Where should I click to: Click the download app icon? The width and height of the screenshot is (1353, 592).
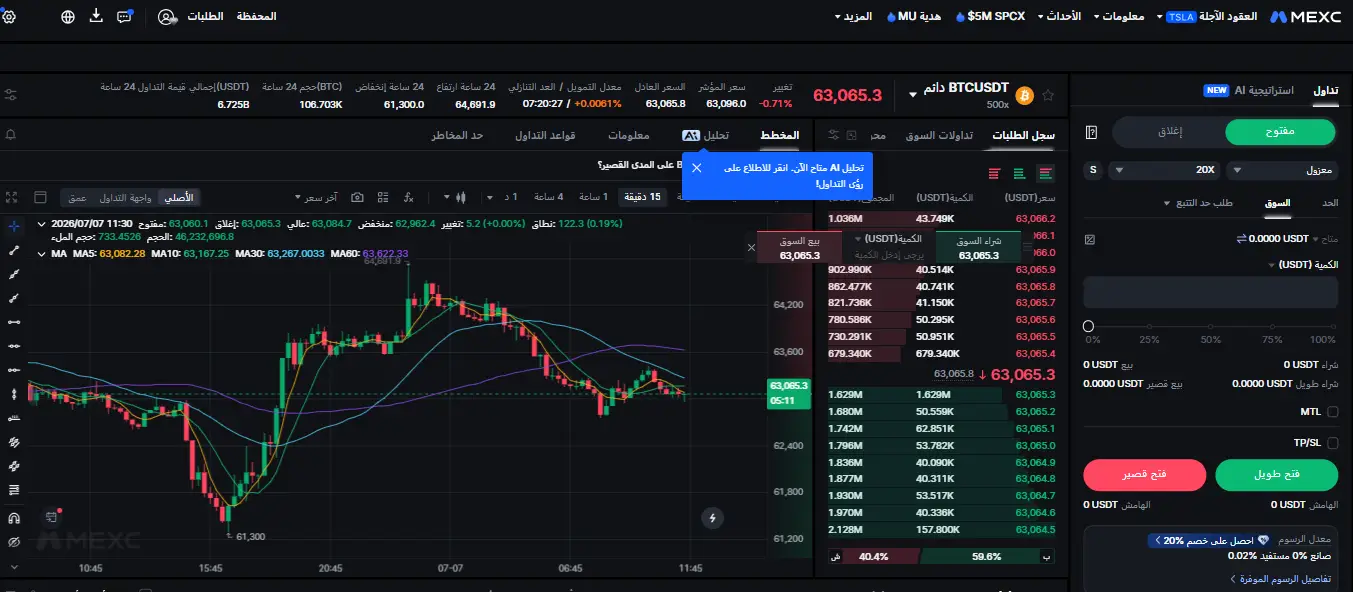[x=96, y=17]
